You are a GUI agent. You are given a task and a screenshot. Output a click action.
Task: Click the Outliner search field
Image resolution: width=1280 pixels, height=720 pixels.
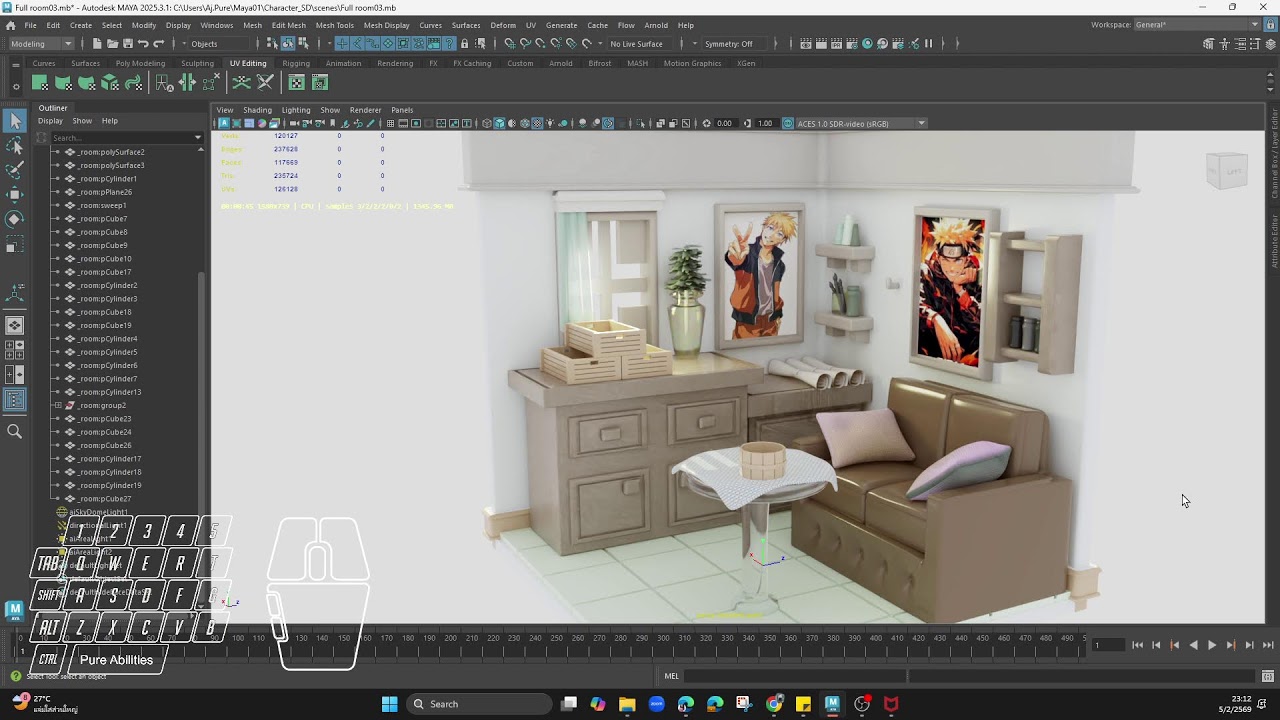click(125, 137)
